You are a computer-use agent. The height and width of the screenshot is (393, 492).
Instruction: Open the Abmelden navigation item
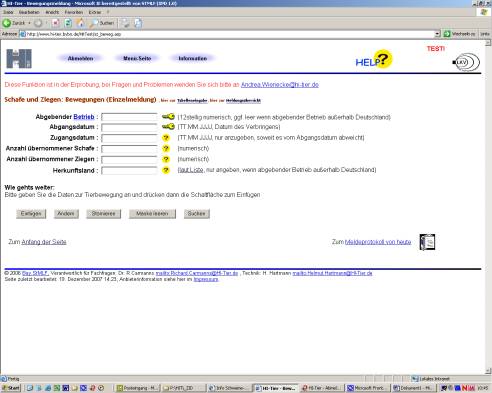80,59
